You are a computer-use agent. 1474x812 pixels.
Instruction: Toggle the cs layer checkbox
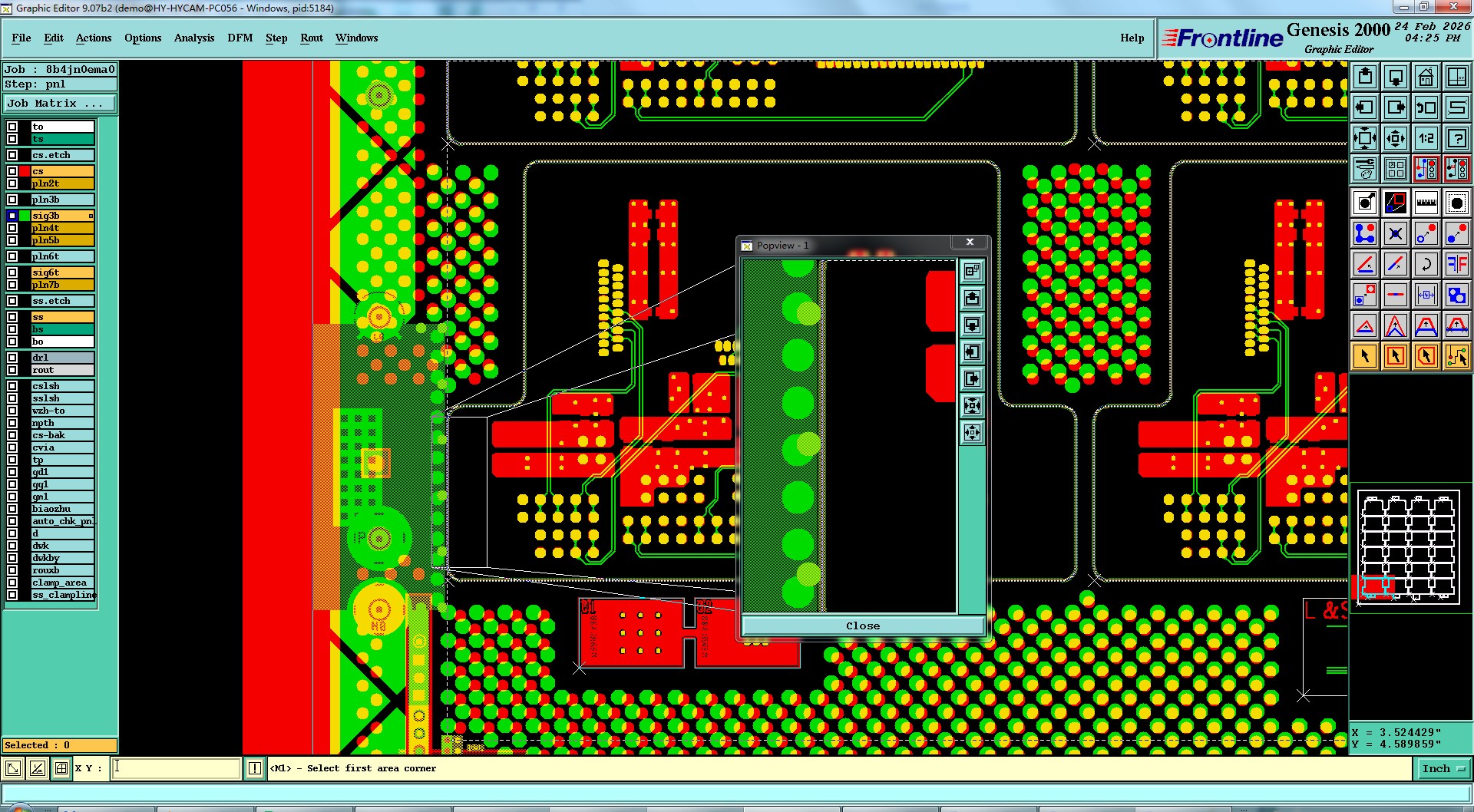click(x=12, y=171)
